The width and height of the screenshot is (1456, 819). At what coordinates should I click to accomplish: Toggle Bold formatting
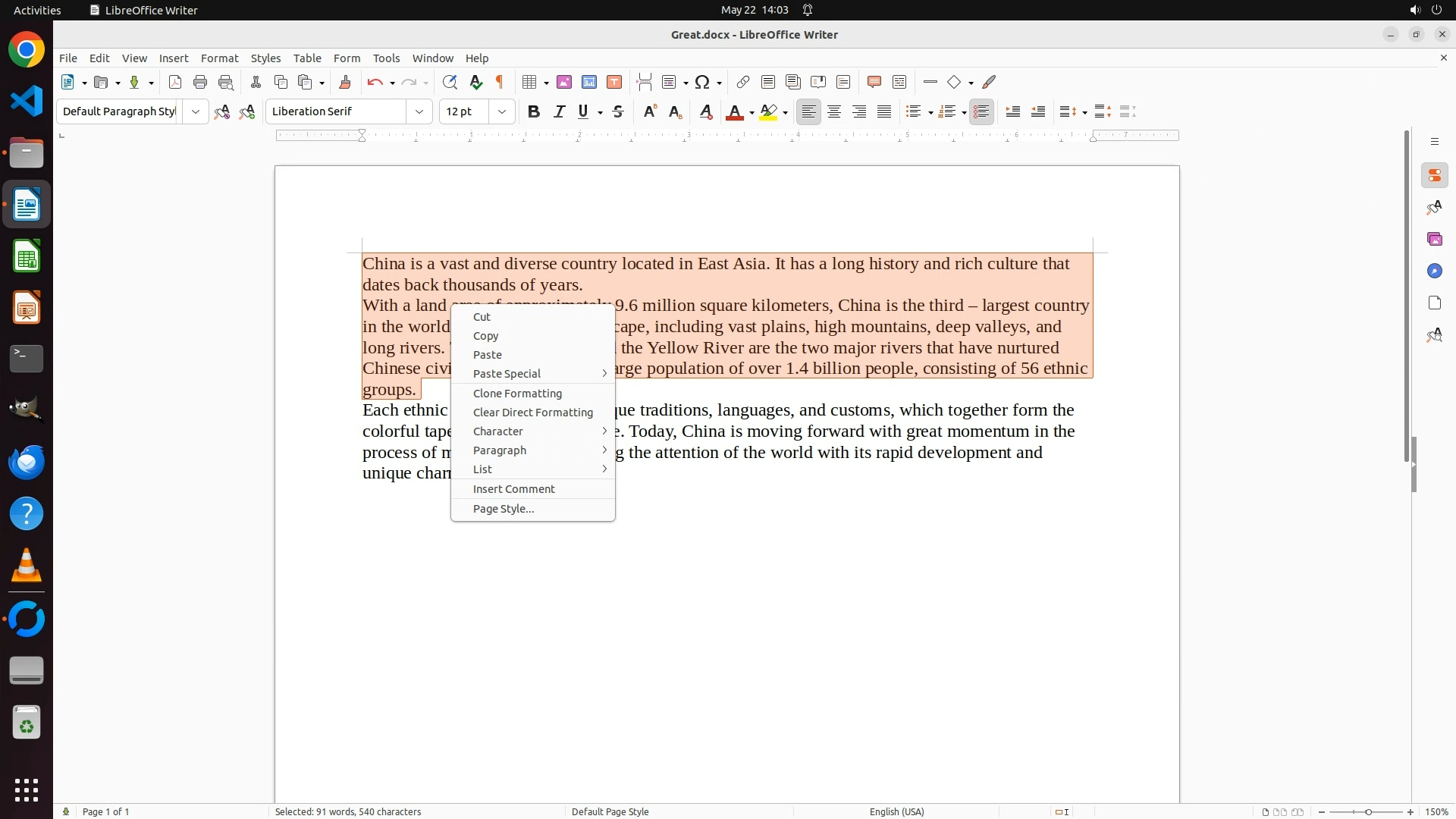534,111
